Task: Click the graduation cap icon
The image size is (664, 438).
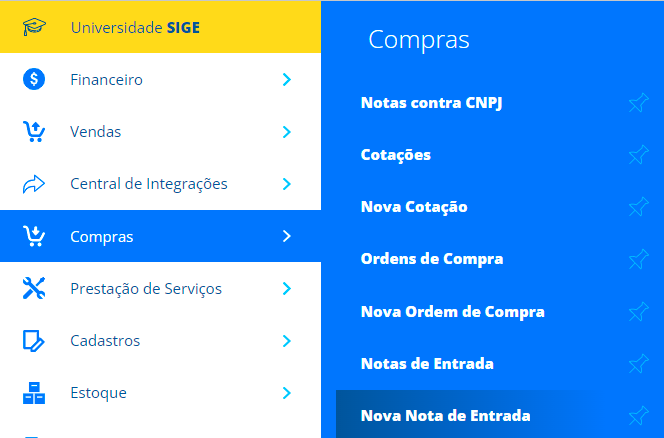Action: click(34, 27)
